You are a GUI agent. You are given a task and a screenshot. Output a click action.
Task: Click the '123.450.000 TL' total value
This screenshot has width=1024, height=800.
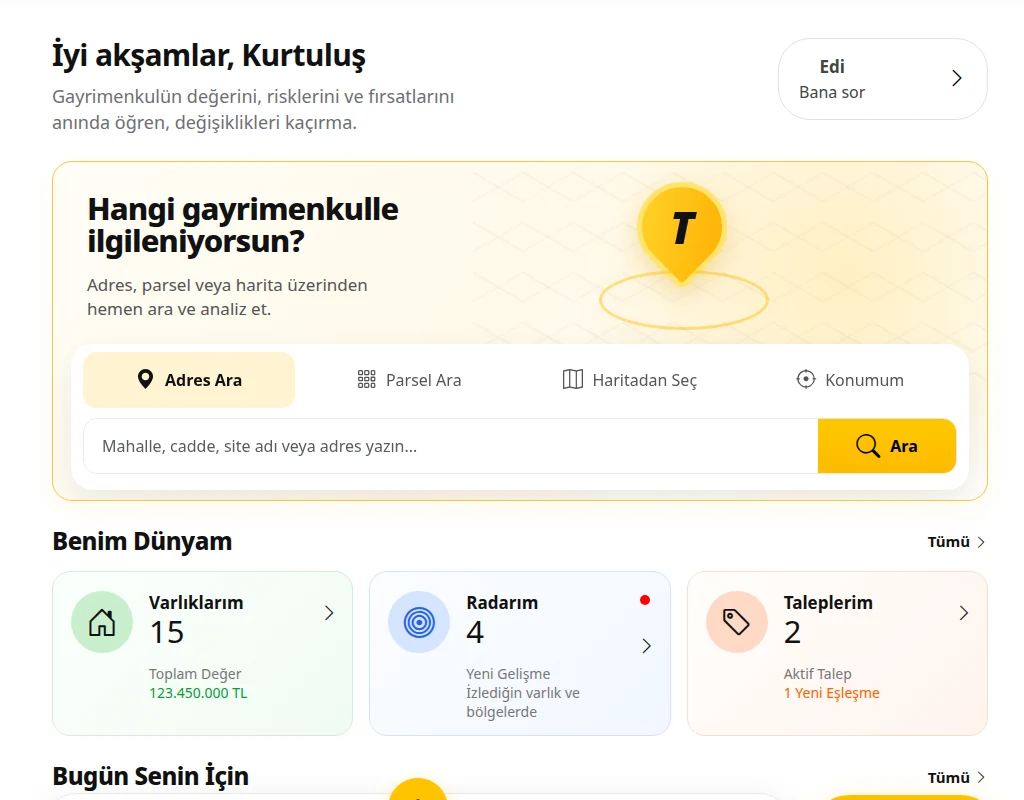coord(198,693)
